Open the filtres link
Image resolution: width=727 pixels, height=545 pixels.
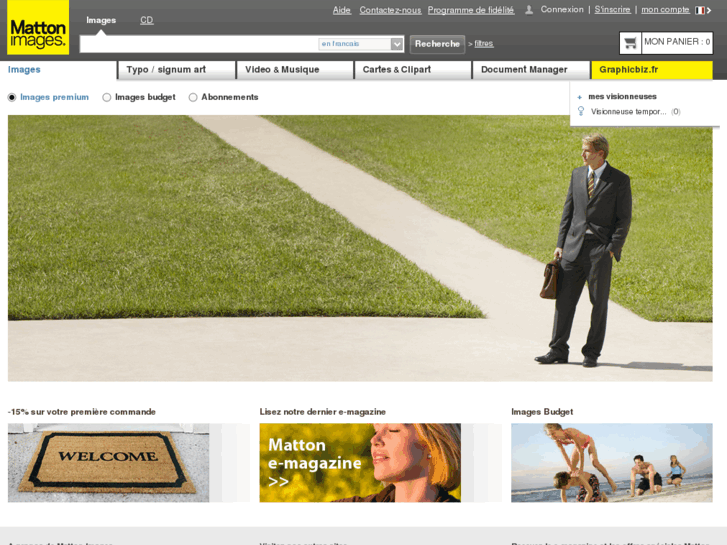(x=484, y=44)
